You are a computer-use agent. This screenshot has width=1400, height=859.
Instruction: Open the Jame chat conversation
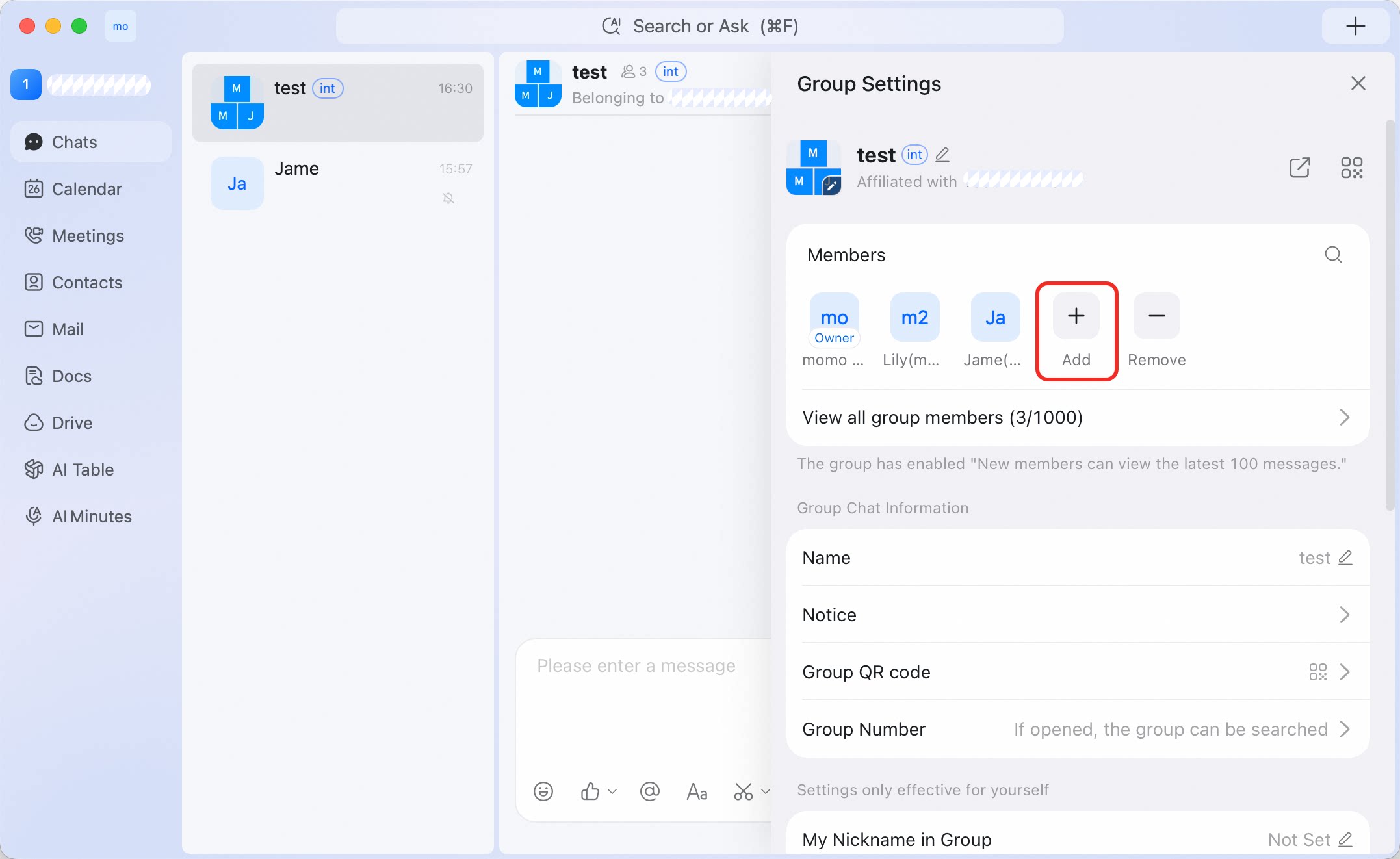[338, 183]
